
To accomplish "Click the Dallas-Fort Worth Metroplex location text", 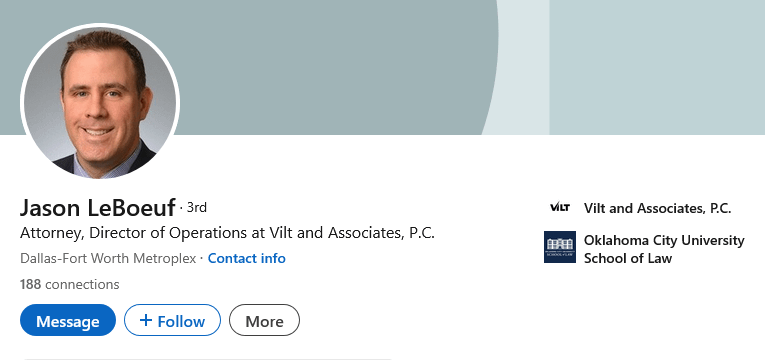I will [x=108, y=258].
